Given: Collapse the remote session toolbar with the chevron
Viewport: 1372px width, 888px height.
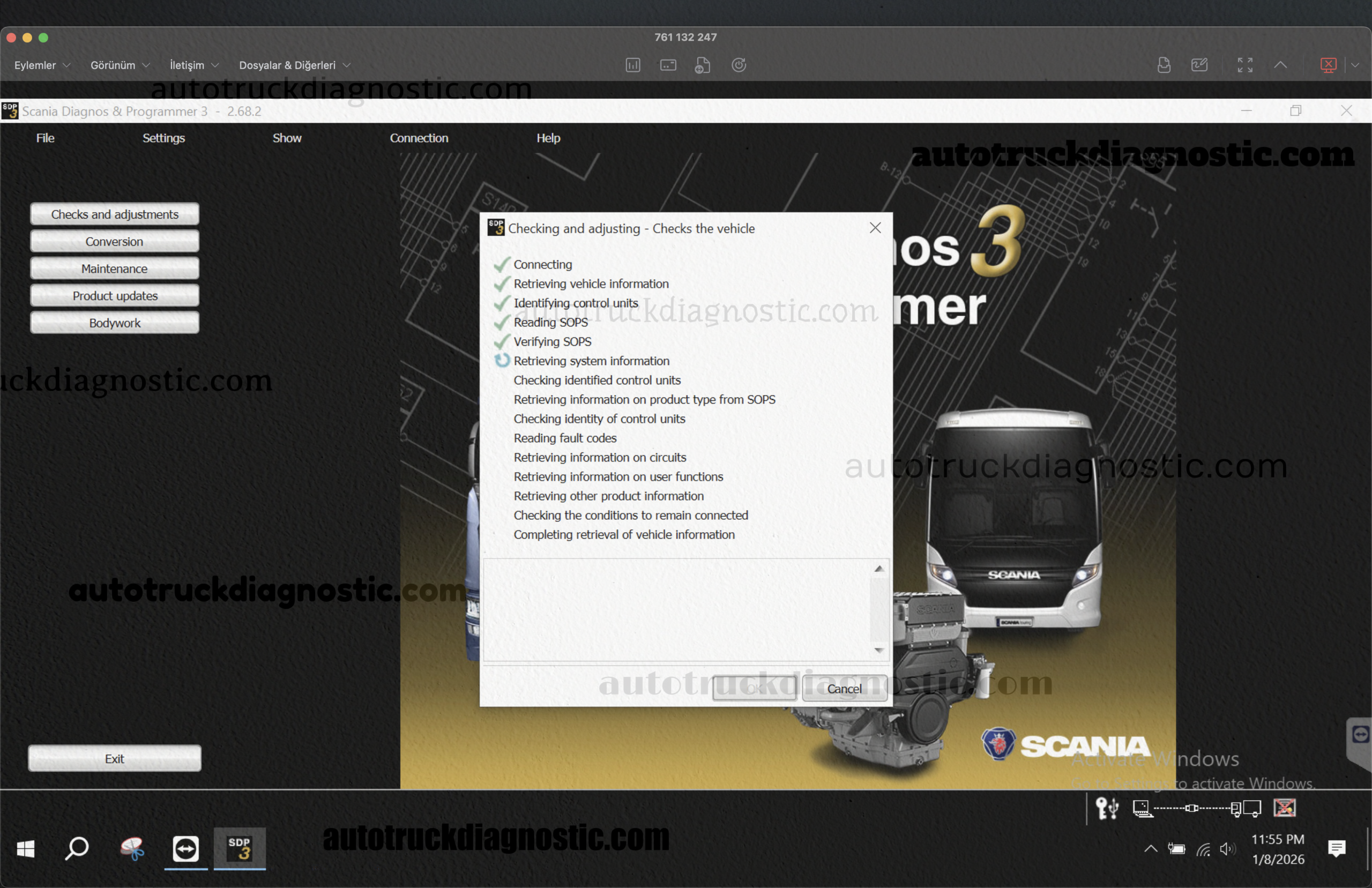Looking at the screenshot, I should (1280, 65).
